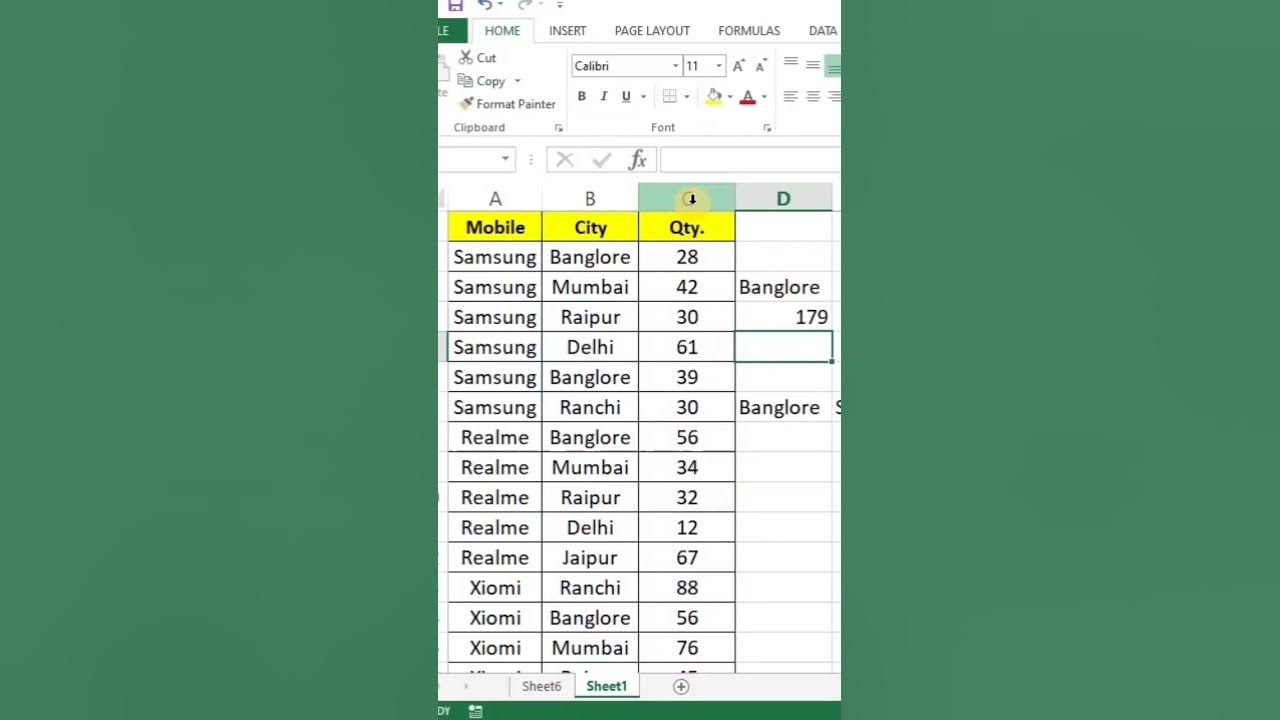This screenshot has height=720, width=1280.
Task: Select the Qty. cell showing 88
Action: (687, 587)
